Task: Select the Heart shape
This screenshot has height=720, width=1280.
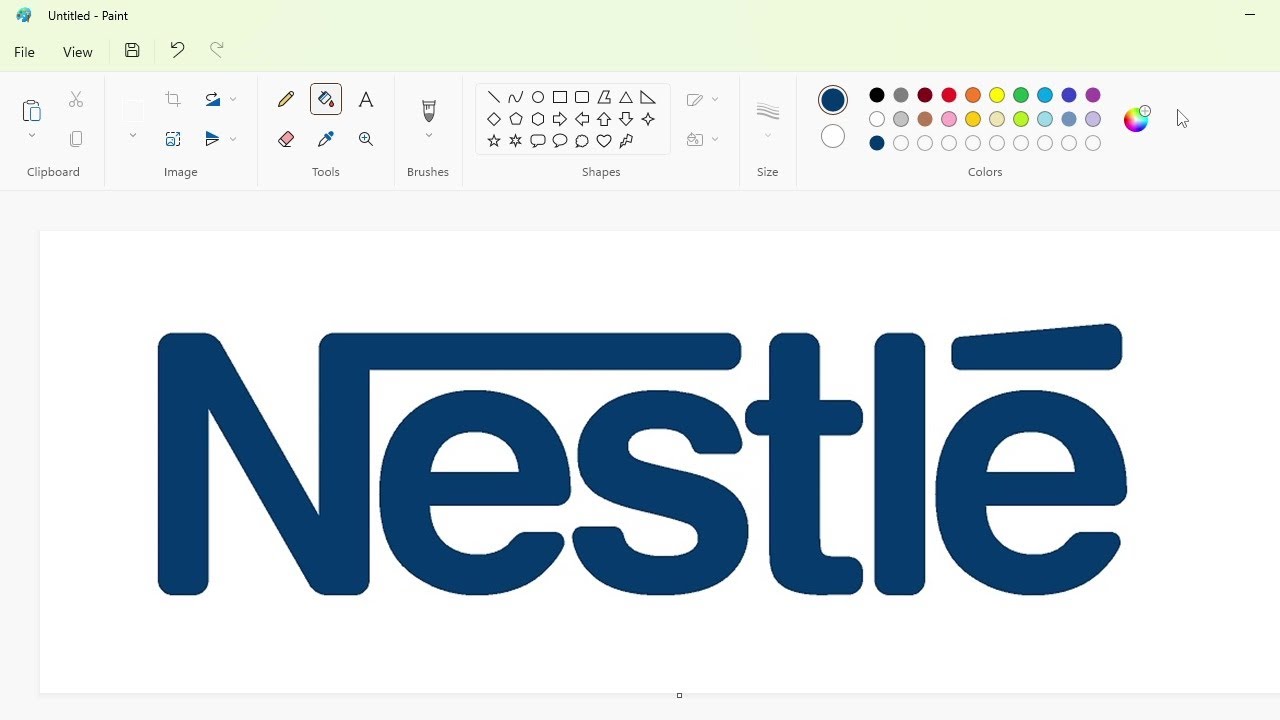Action: (x=604, y=141)
